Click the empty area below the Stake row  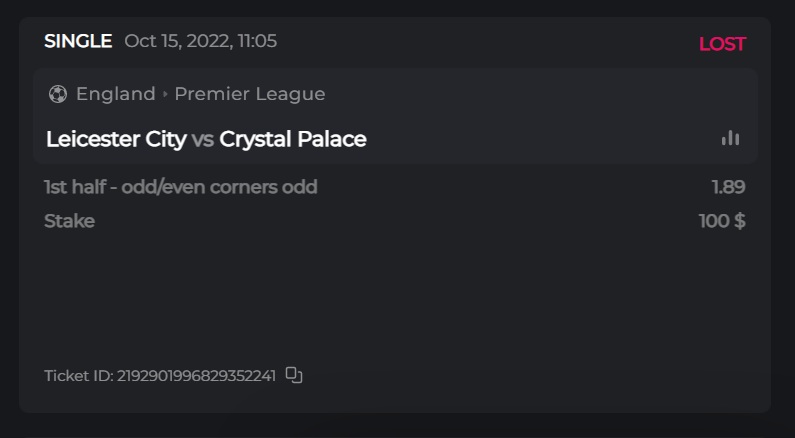pyautogui.click(x=395, y=295)
